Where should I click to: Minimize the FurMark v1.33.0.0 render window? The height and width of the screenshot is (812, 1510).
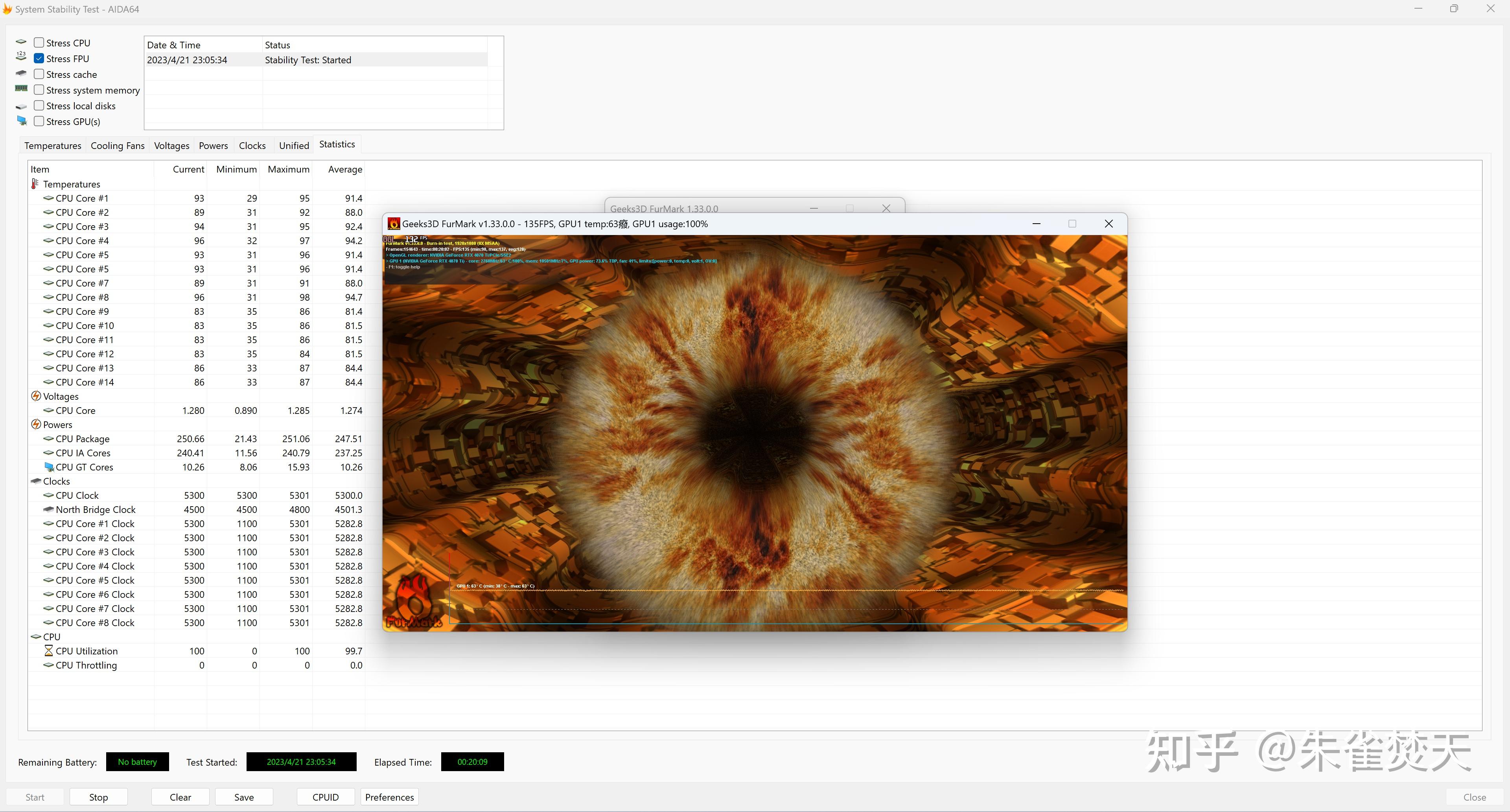coord(1037,224)
